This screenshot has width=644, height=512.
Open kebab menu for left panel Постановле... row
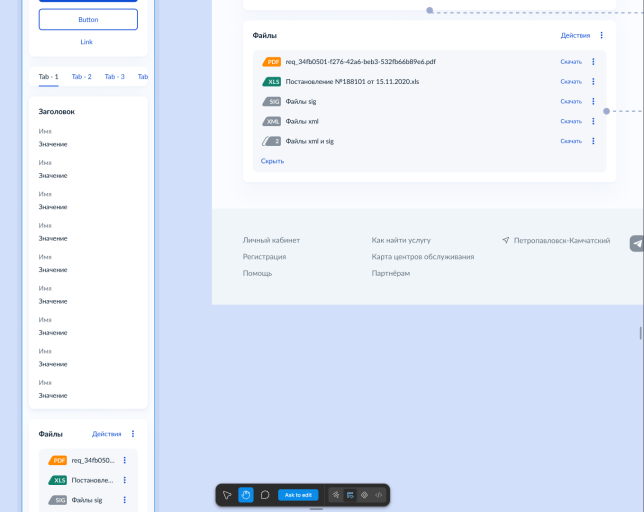point(124,480)
